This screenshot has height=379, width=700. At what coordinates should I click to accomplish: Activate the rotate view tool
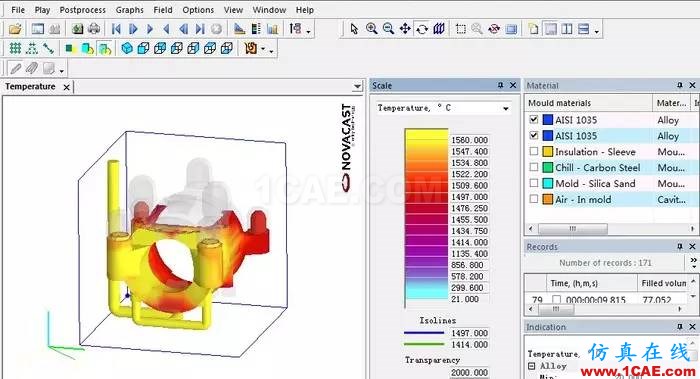tap(422, 29)
